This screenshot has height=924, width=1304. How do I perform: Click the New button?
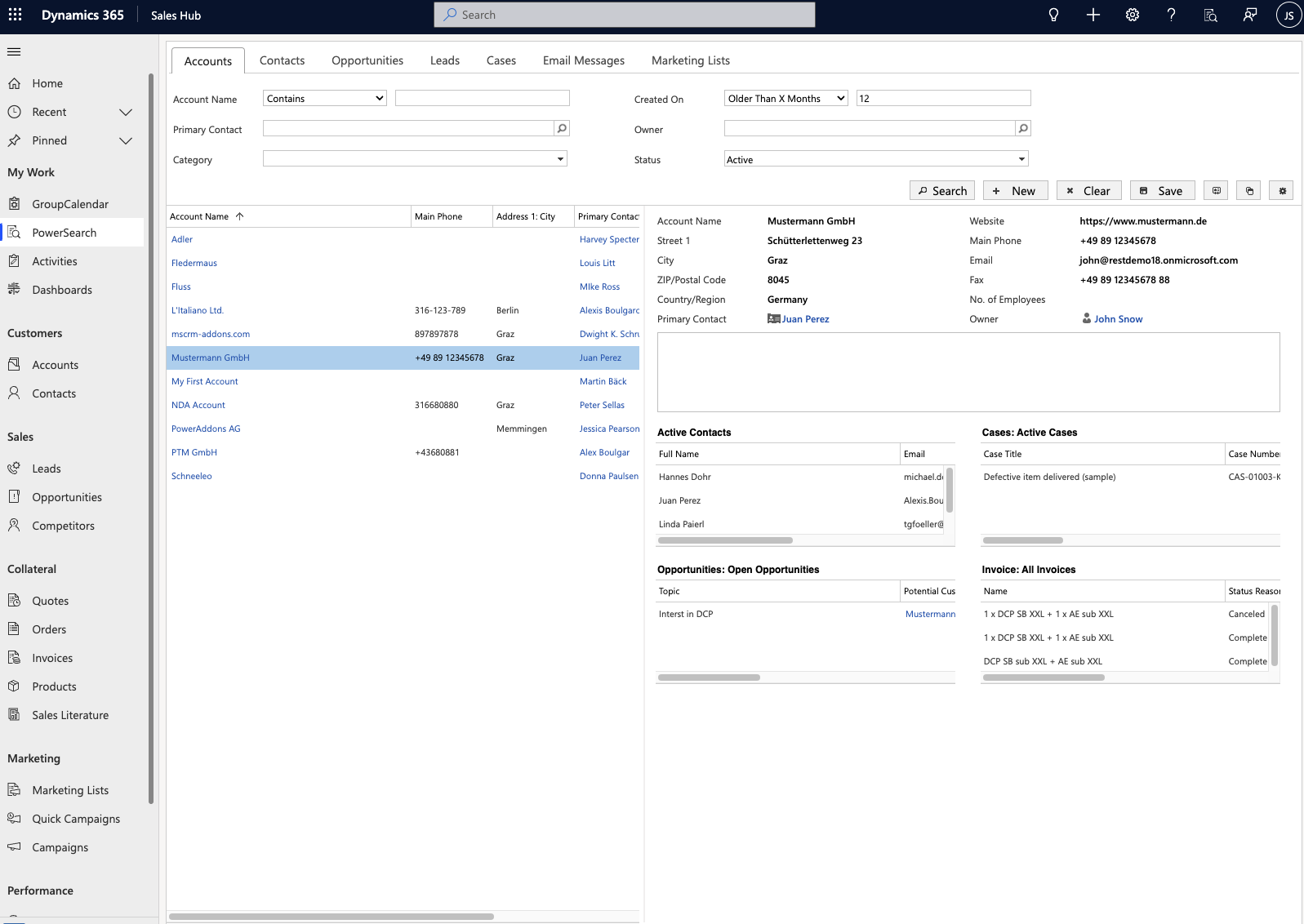pyautogui.click(x=1016, y=190)
